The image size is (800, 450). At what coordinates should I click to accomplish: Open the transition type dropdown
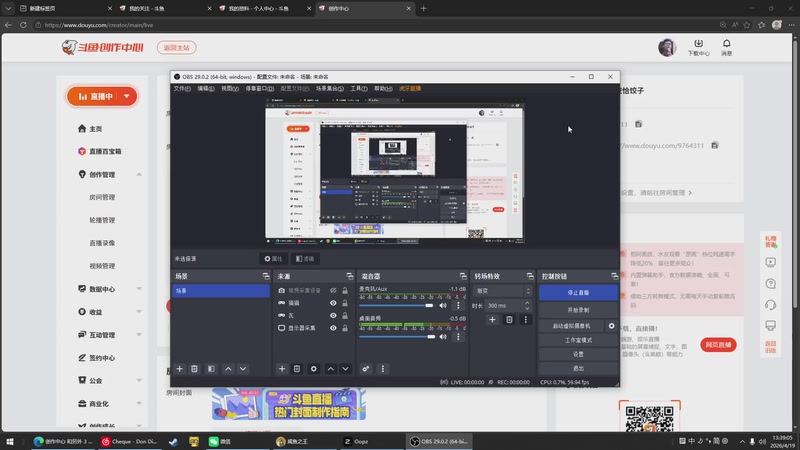tap(503, 291)
